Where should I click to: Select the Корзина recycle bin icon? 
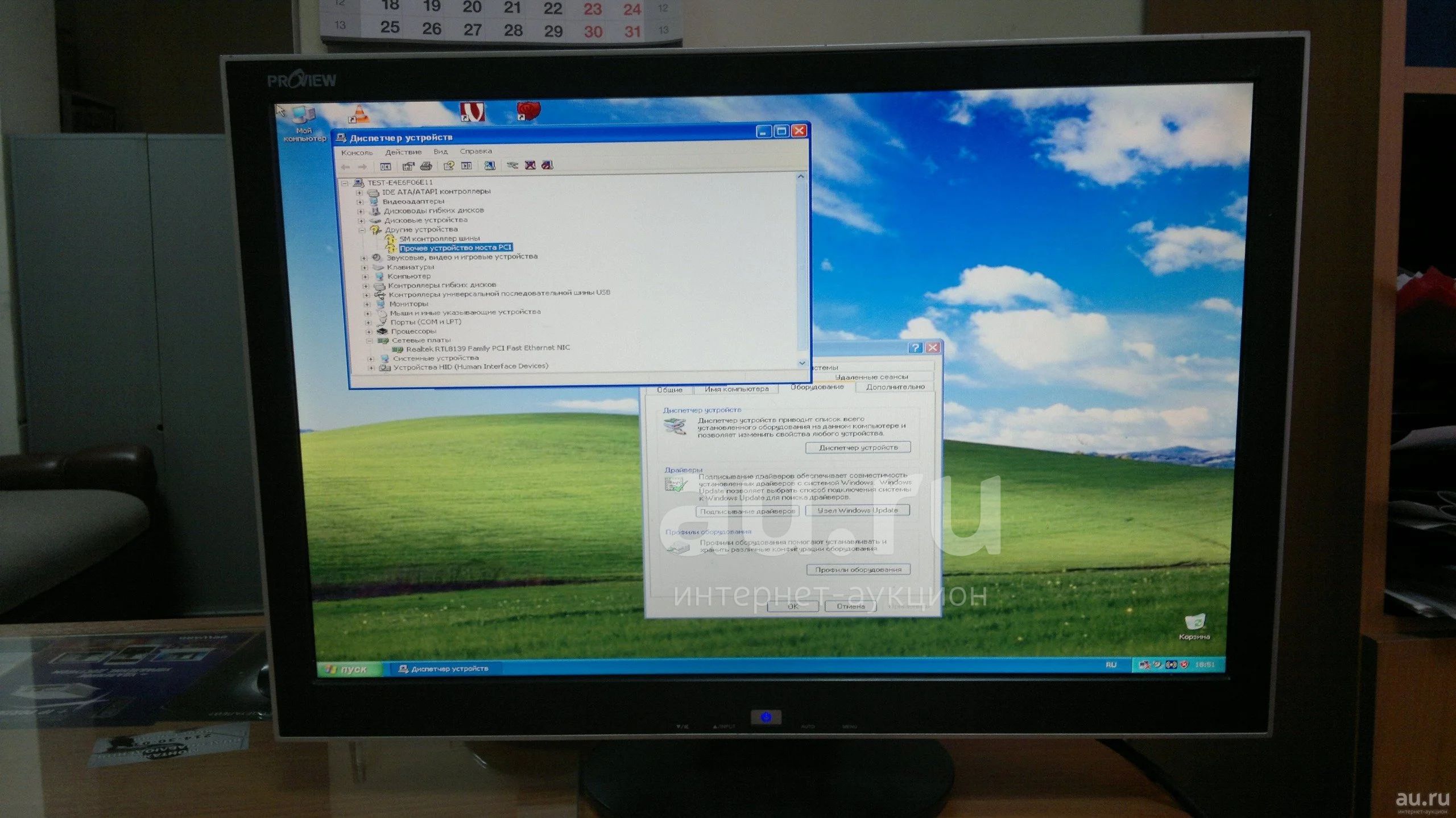pos(1194,627)
